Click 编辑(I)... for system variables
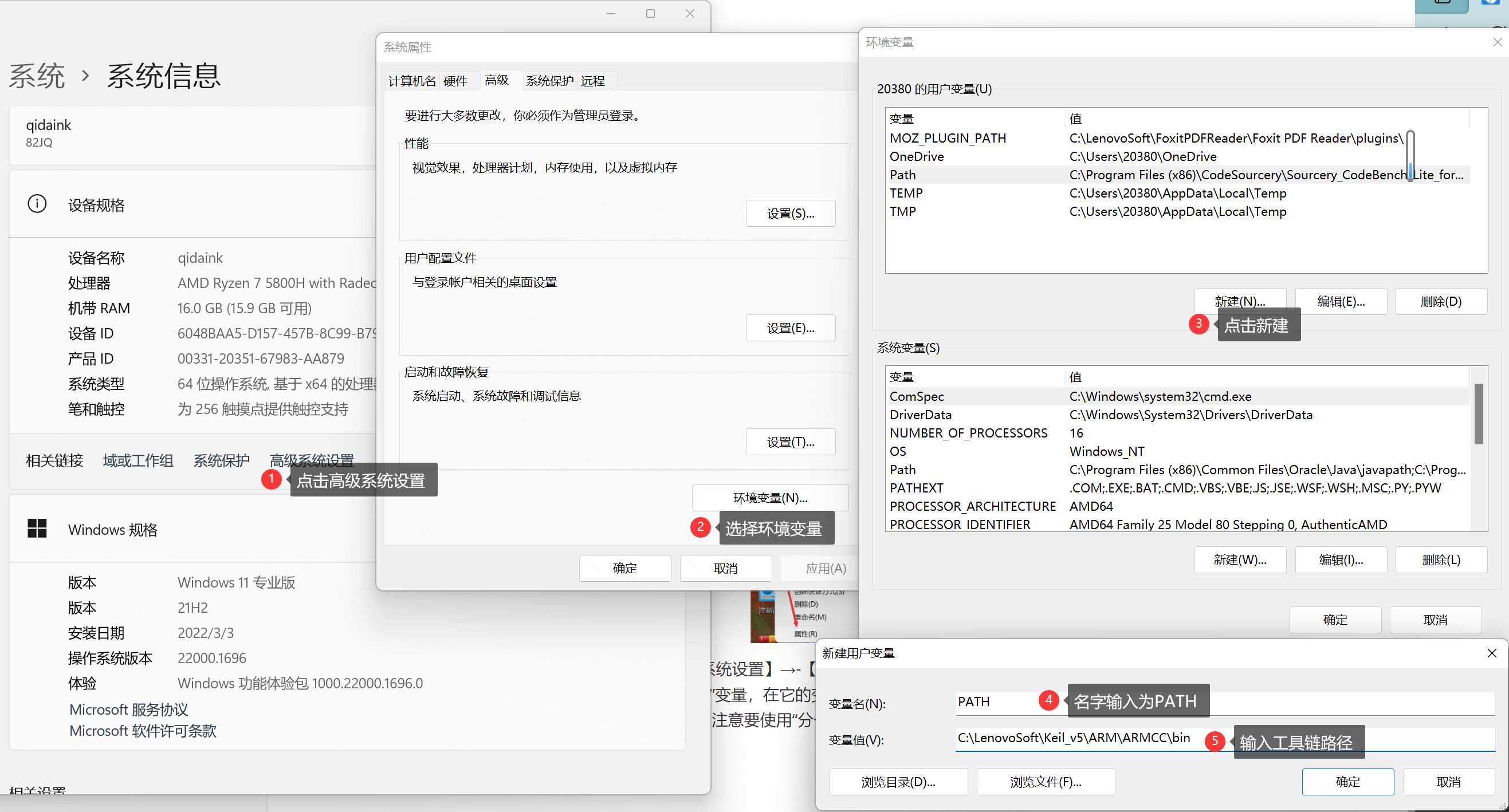This screenshot has height=812, width=1509. 1341,559
